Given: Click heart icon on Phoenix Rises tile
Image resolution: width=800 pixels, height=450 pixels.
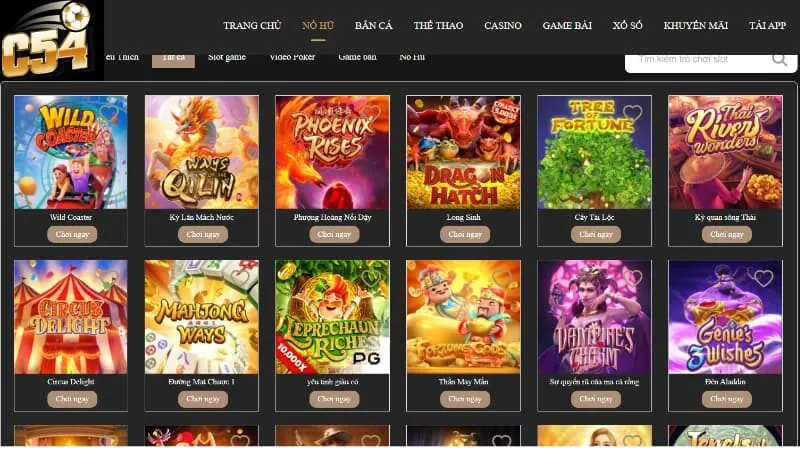Looking at the screenshot, I should click(370, 113).
